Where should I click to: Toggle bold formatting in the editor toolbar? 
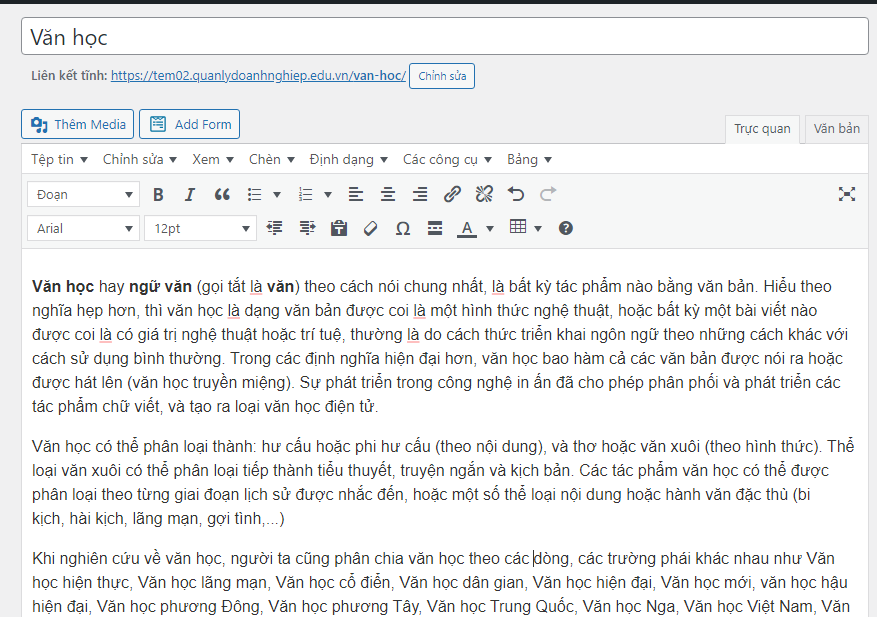pyautogui.click(x=158, y=194)
